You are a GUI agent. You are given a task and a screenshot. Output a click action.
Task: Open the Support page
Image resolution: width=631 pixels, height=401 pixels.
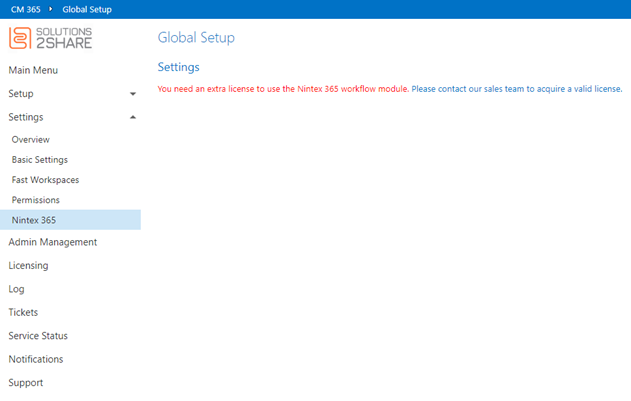(26, 382)
